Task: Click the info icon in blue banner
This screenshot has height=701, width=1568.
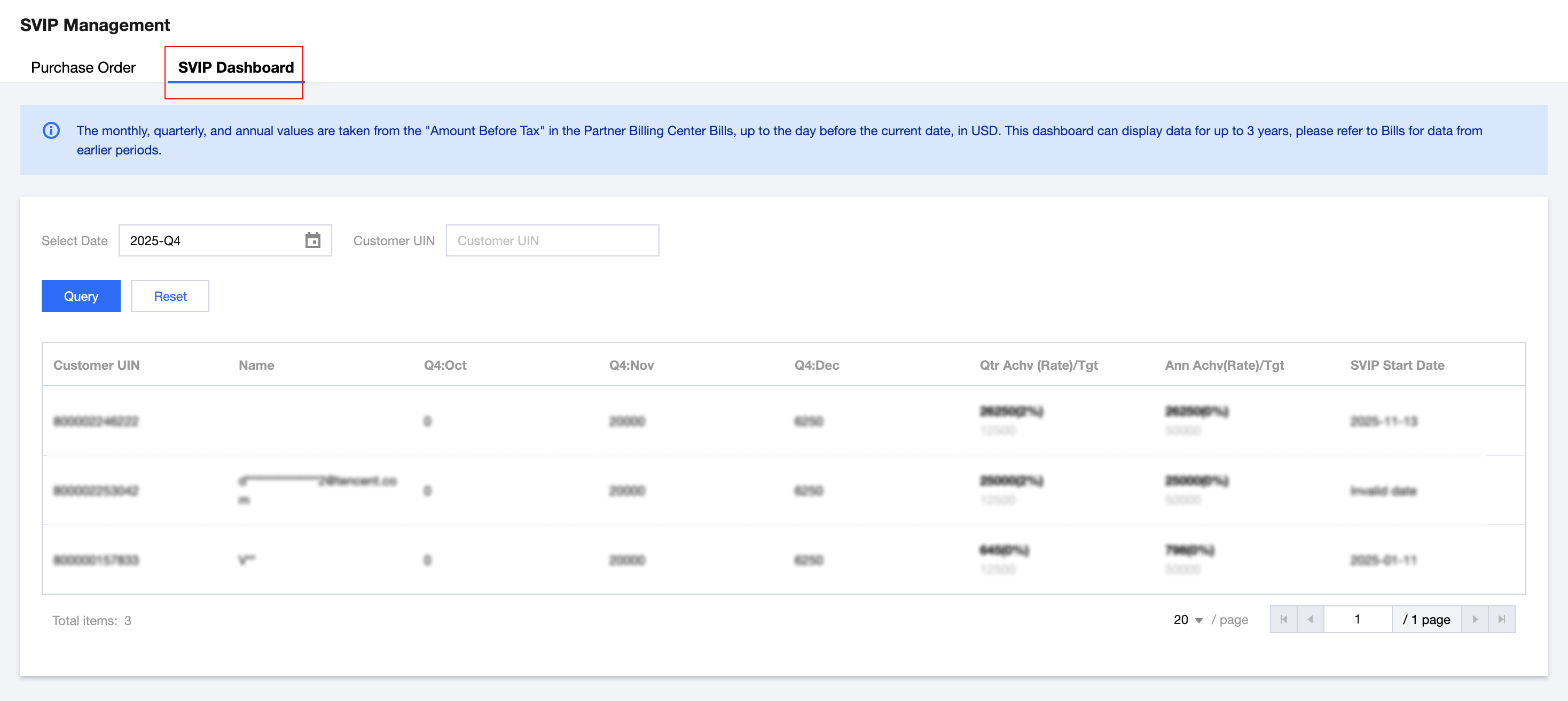Action: pos(51,131)
